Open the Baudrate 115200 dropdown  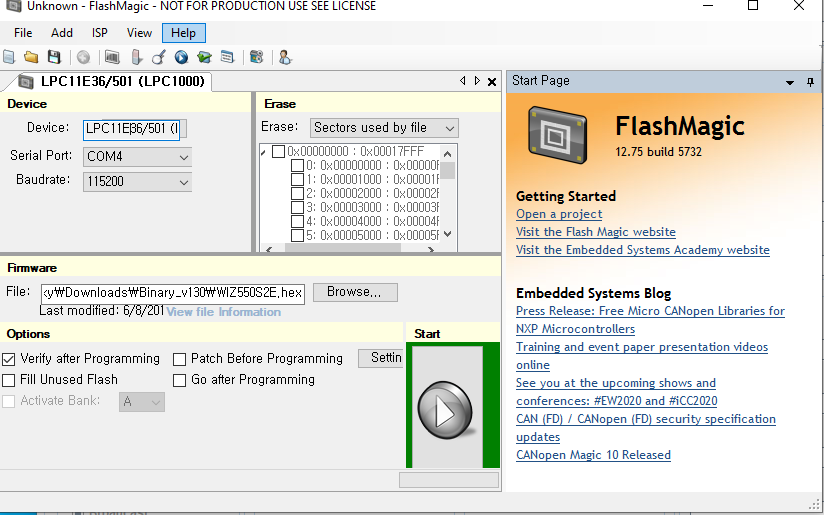(183, 182)
